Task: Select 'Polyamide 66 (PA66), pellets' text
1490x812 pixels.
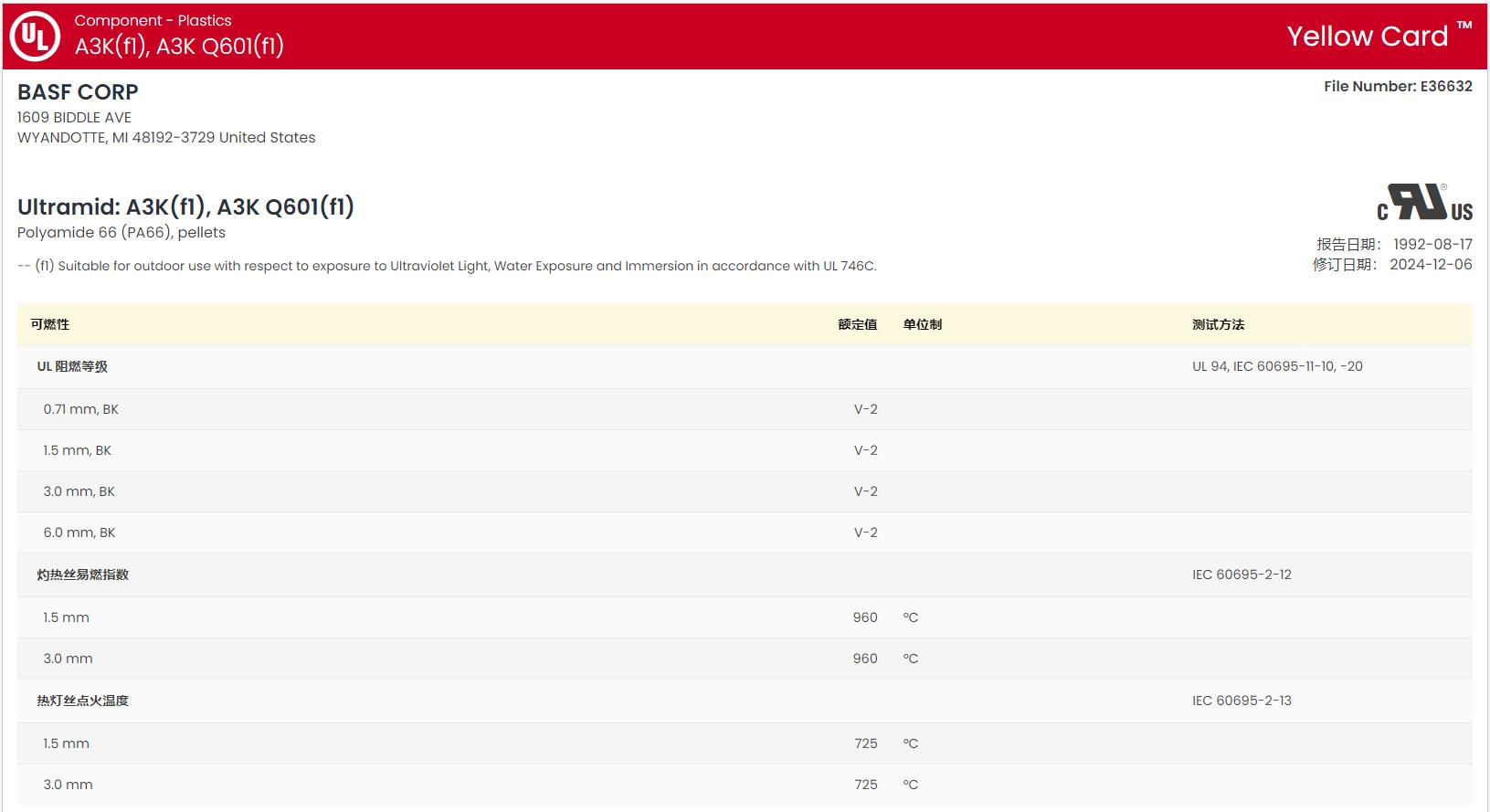Action: click(122, 232)
